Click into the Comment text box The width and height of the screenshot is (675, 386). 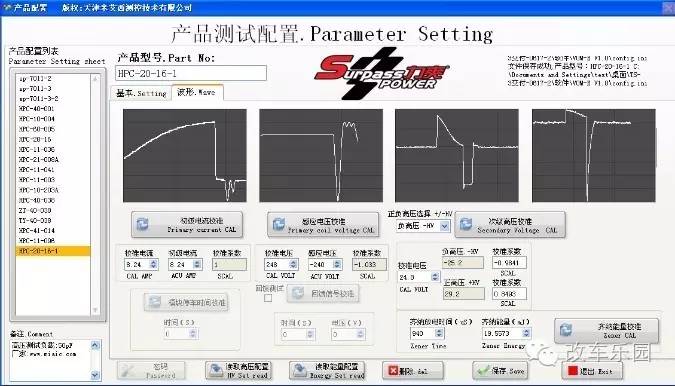pos(50,360)
